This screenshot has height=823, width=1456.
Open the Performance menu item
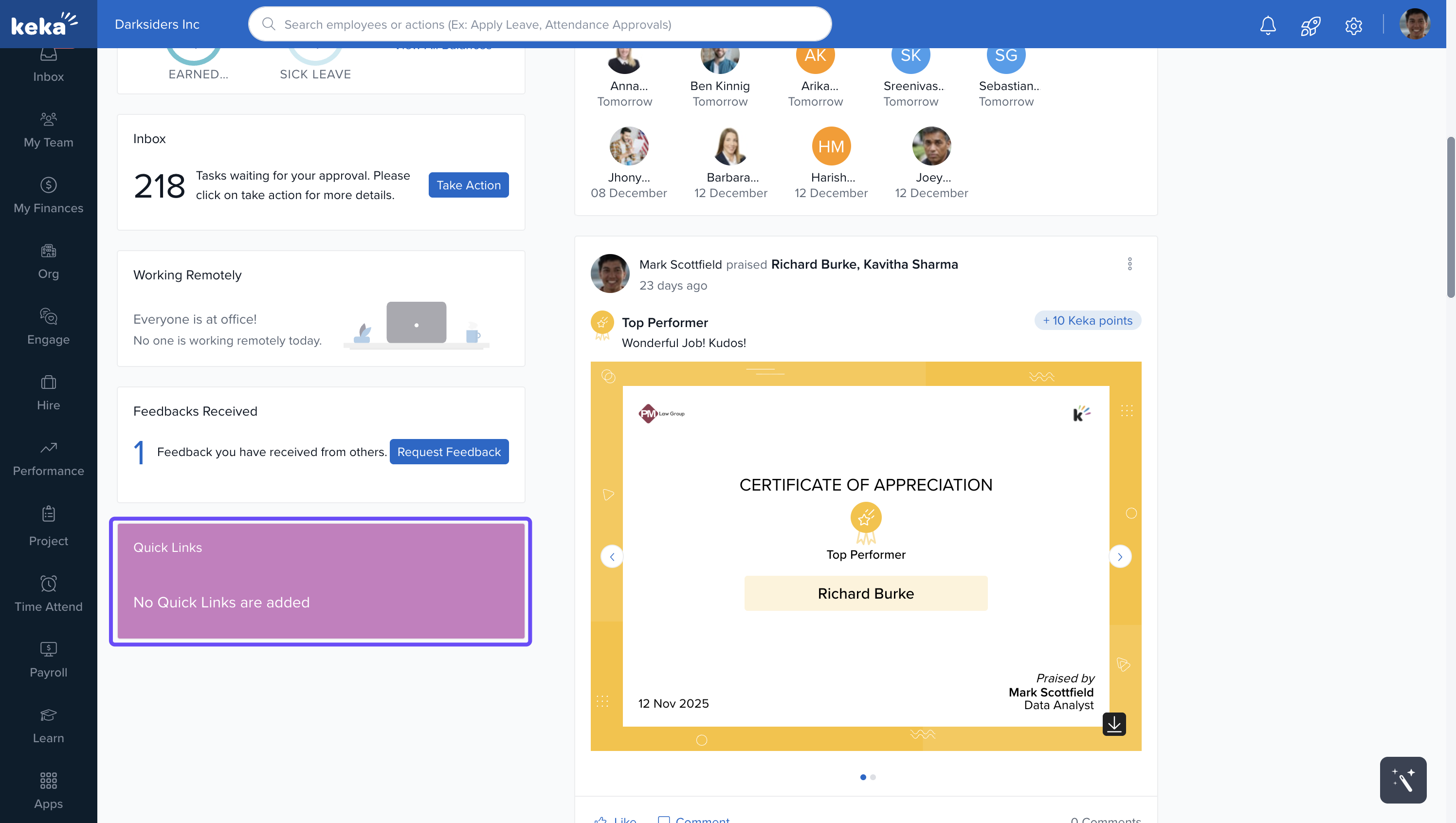pyautogui.click(x=48, y=458)
